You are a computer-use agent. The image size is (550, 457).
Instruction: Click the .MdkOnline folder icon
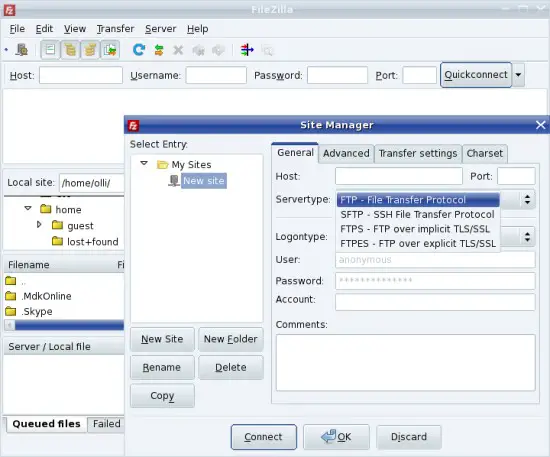[11, 296]
